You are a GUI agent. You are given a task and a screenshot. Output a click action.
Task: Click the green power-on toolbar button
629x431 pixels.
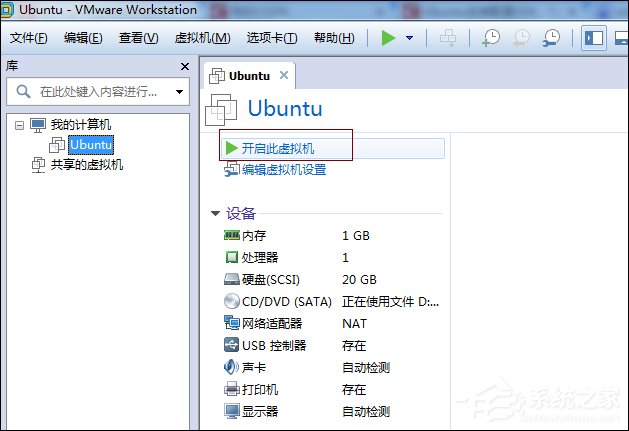tap(388, 38)
